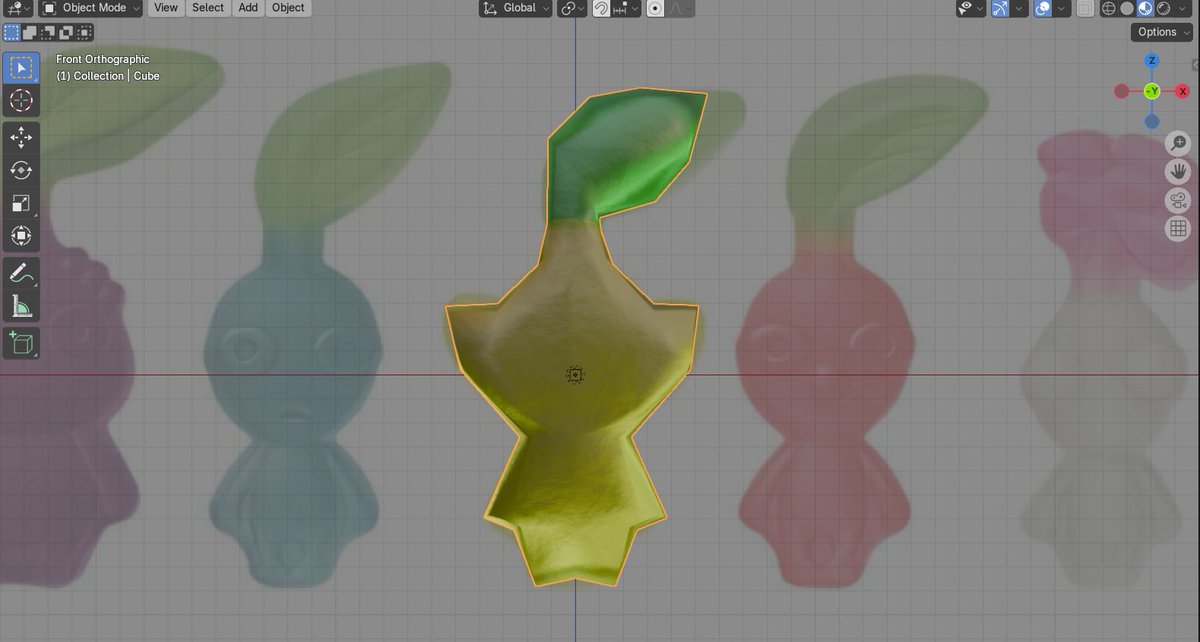Switch to wireframe viewport shading
Viewport: 1200px width, 642px height.
click(1108, 8)
